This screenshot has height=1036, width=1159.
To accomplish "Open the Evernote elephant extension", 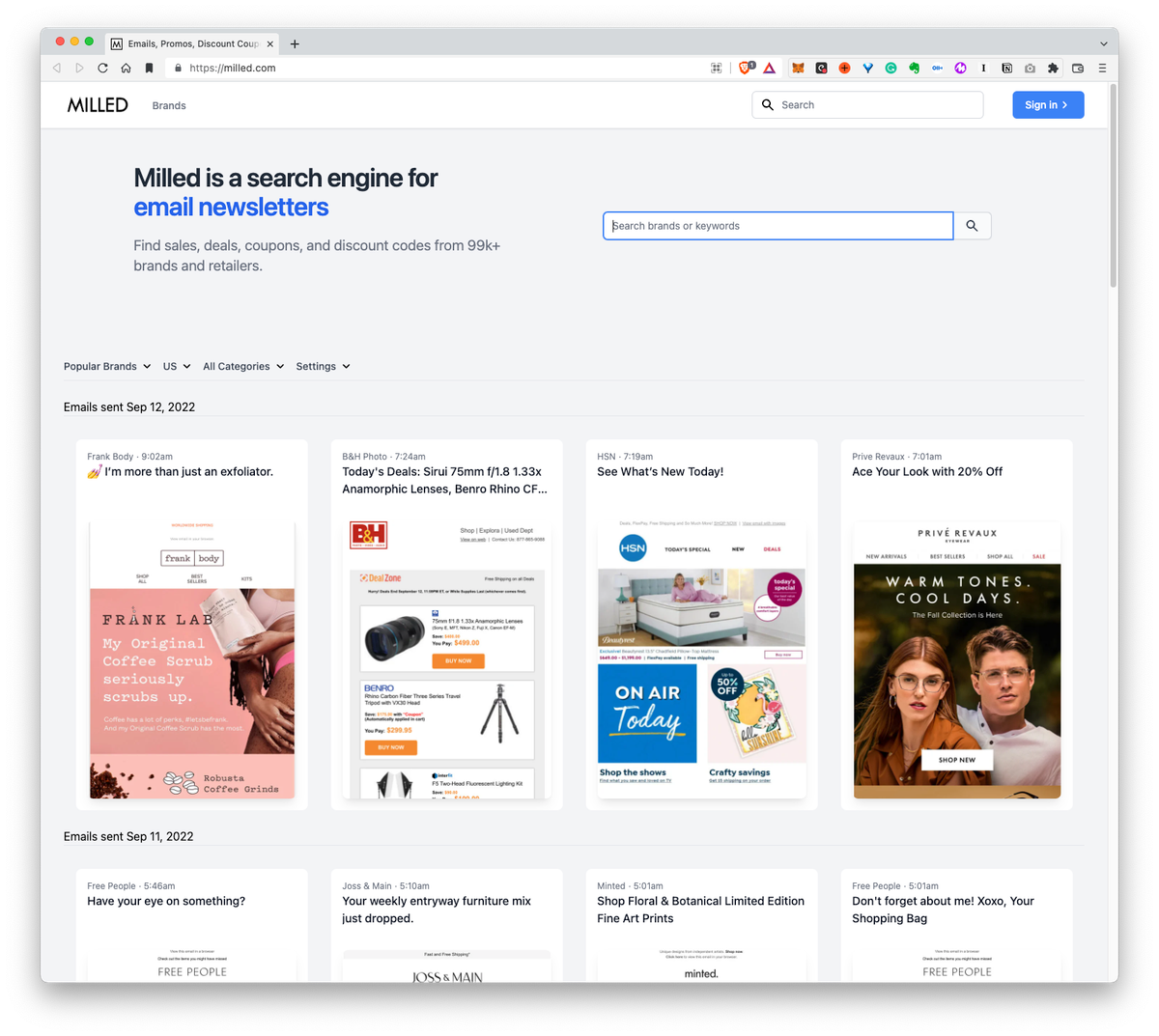I will tap(914, 69).
